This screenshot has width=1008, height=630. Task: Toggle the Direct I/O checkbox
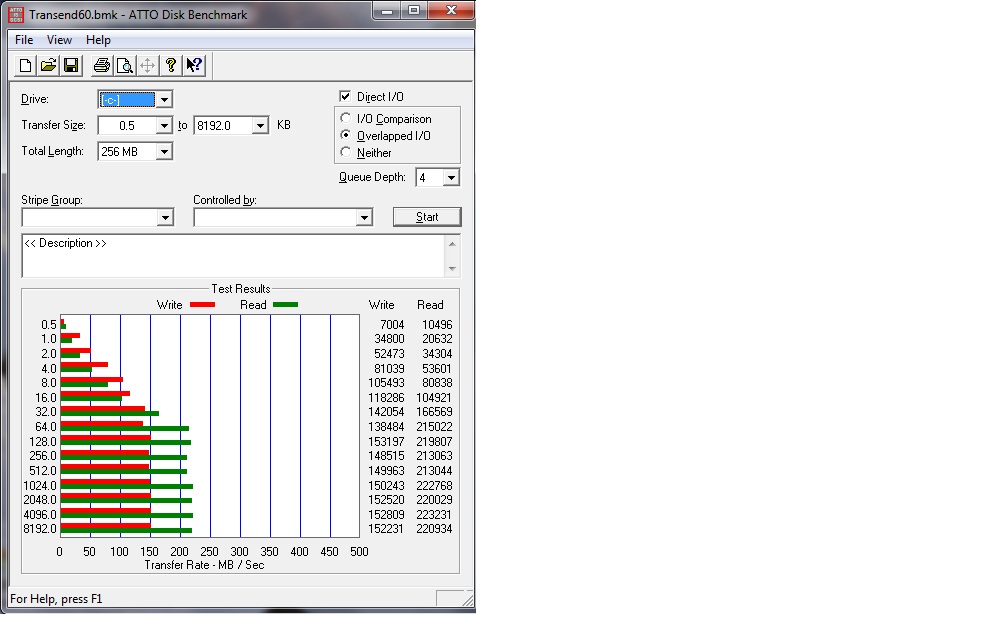click(345, 96)
